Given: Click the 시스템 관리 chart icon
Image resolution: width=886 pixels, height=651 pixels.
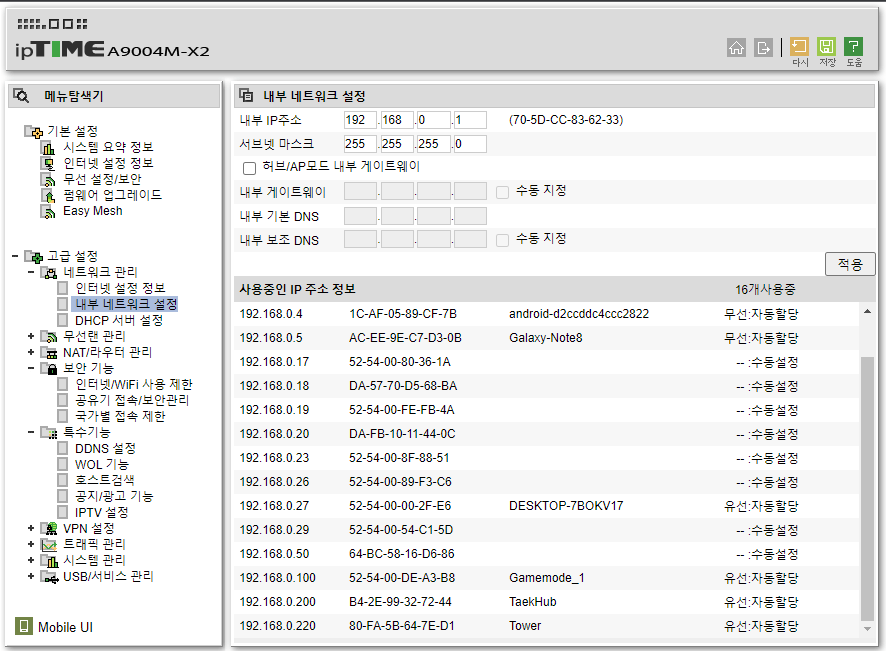Looking at the screenshot, I should point(49,561).
